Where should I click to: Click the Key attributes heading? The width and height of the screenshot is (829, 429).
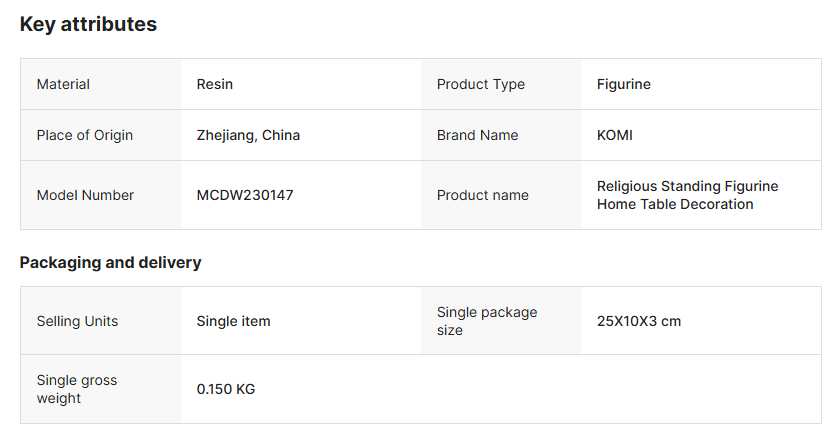[x=88, y=25]
